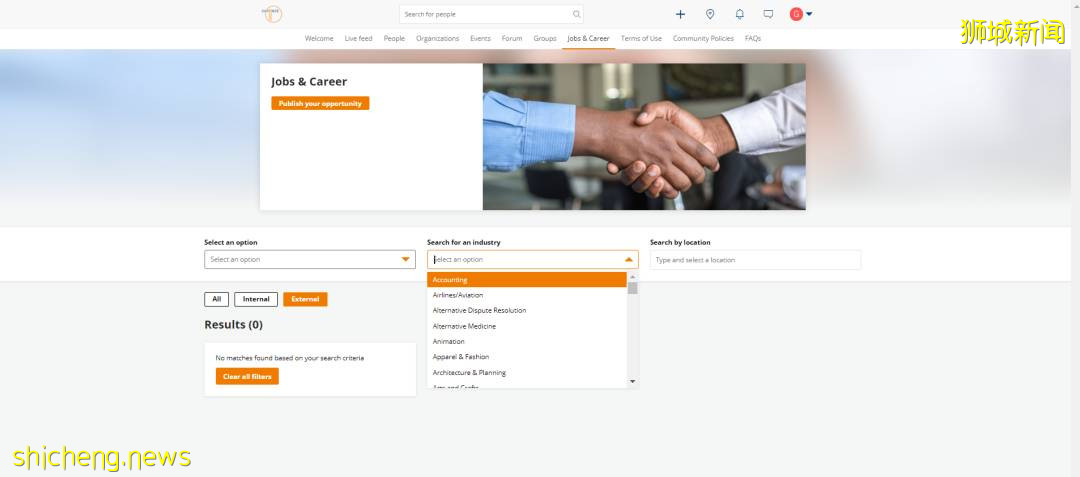Focus the Search by location field

755,260
